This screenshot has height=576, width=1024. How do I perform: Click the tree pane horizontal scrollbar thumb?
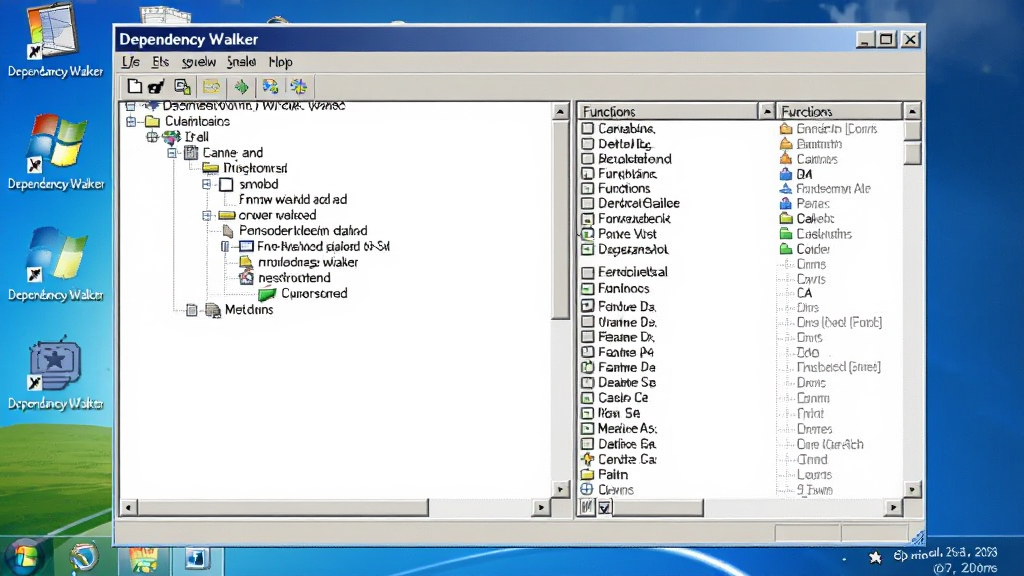283,507
